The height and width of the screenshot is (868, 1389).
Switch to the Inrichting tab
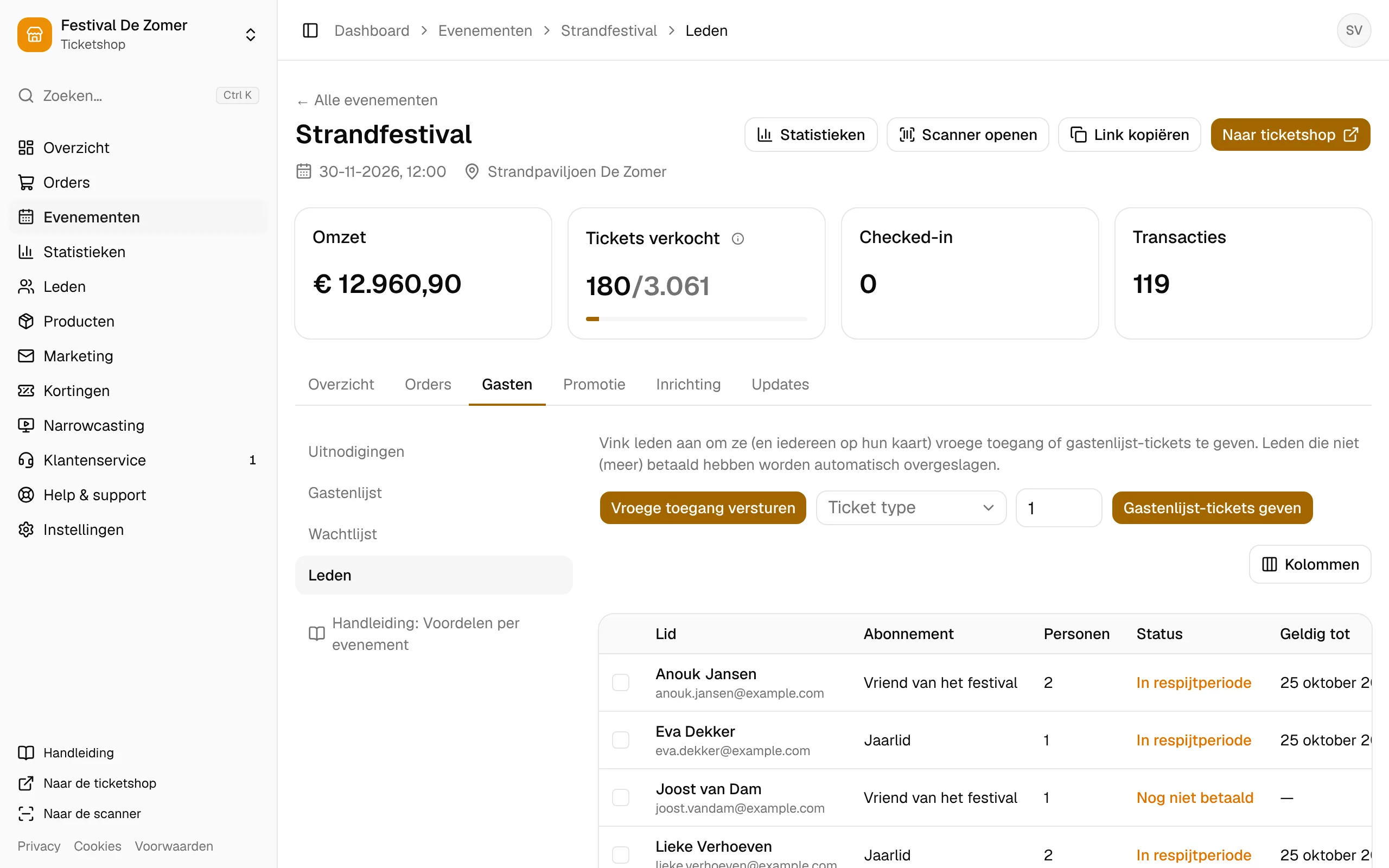688,384
